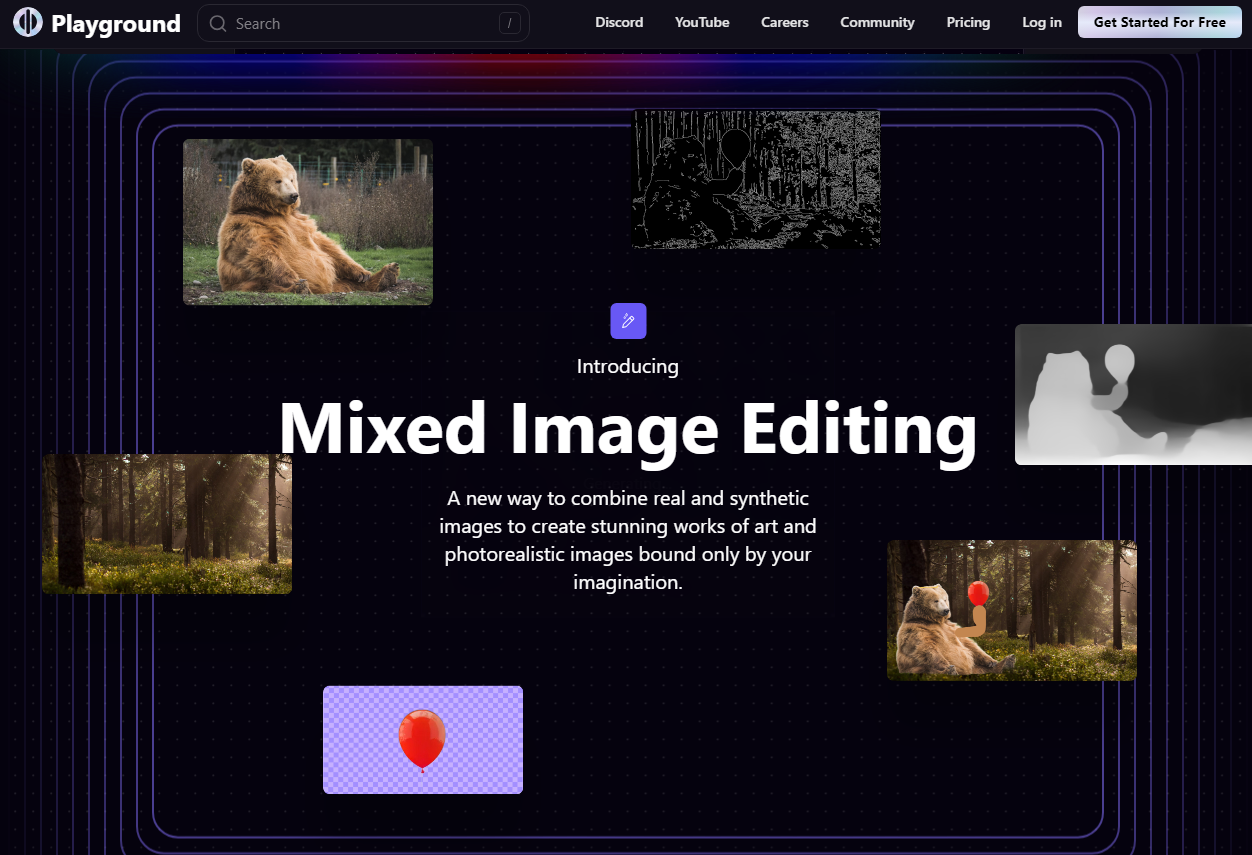Click Get Started For Free button
1252x855 pixels.
pos(1160,22)
